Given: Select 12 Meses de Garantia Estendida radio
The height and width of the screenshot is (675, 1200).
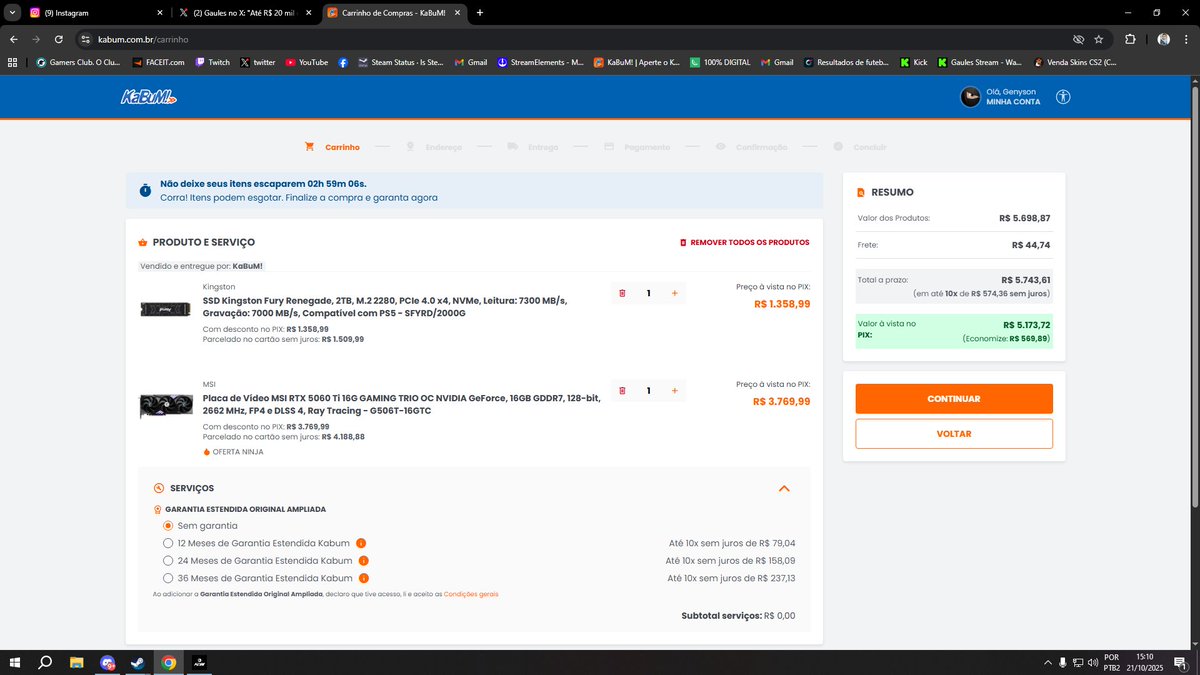Looking at the screenshot, I should pos(168,543).
